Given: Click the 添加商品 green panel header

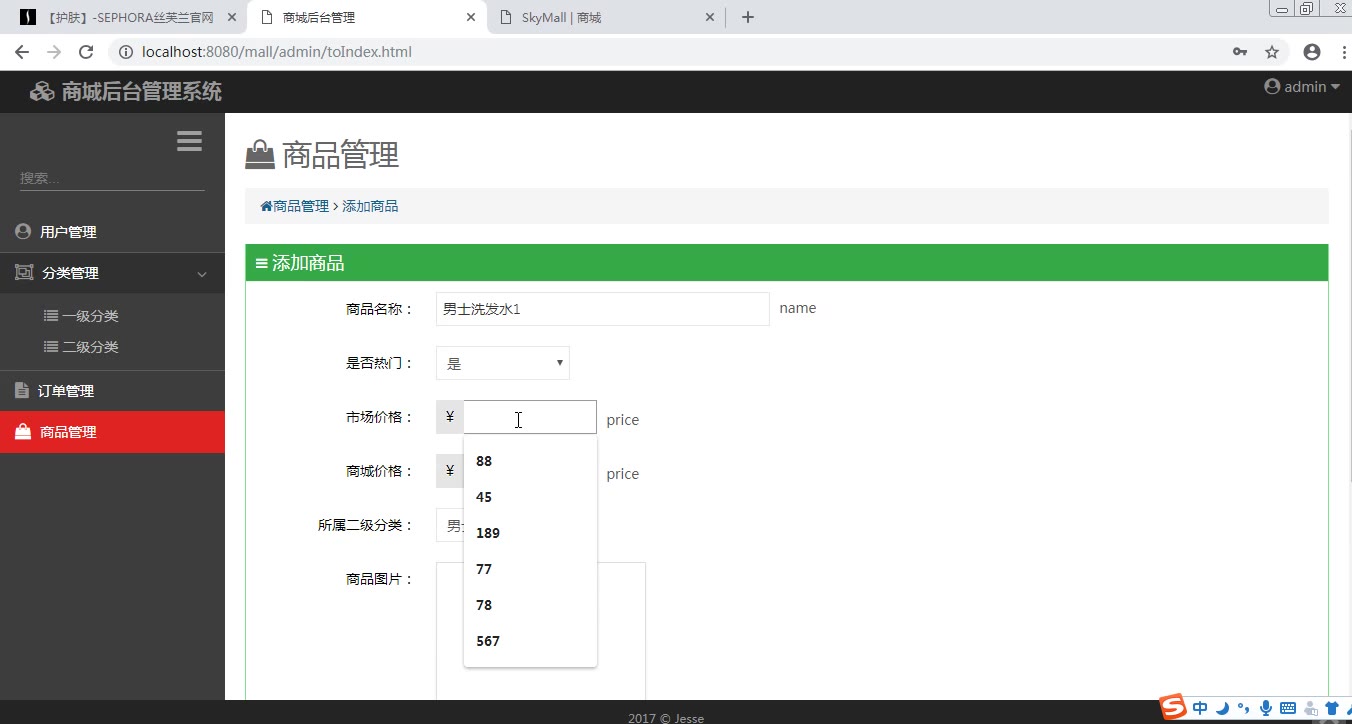Looking at the screenshot, I should point(787,263).
